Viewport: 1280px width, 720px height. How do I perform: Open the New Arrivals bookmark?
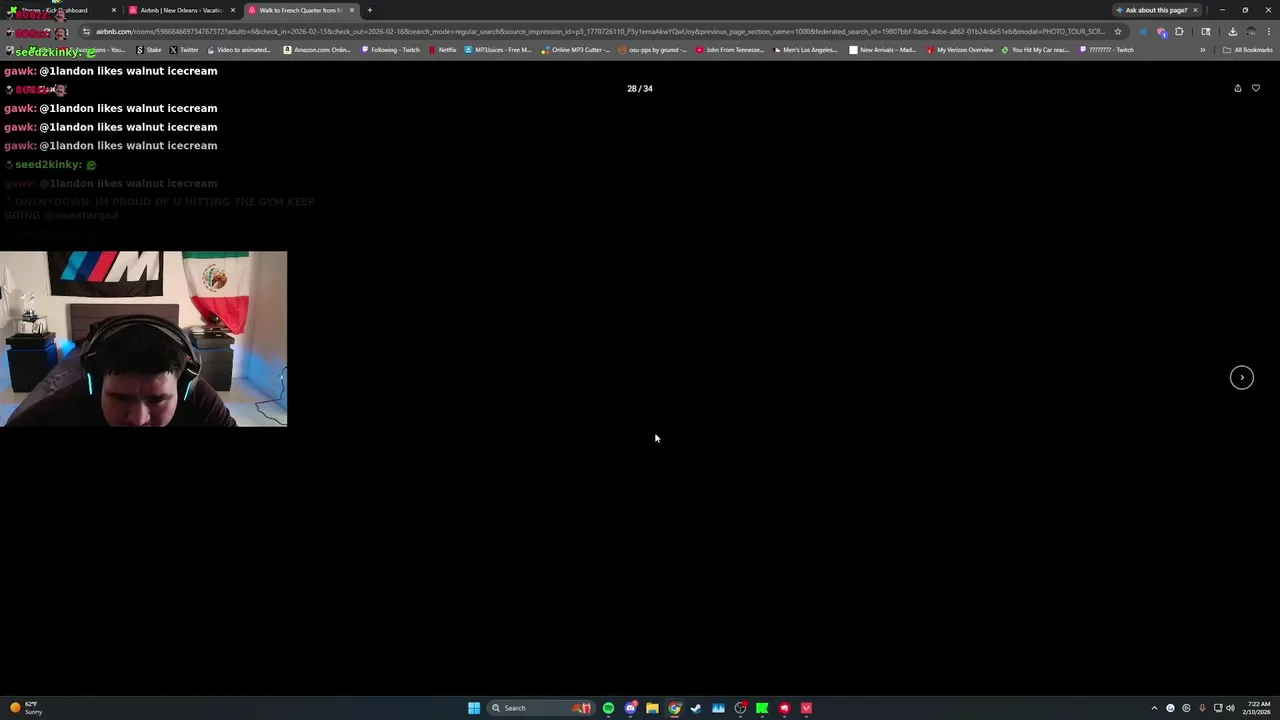click(x=882, y=50)
